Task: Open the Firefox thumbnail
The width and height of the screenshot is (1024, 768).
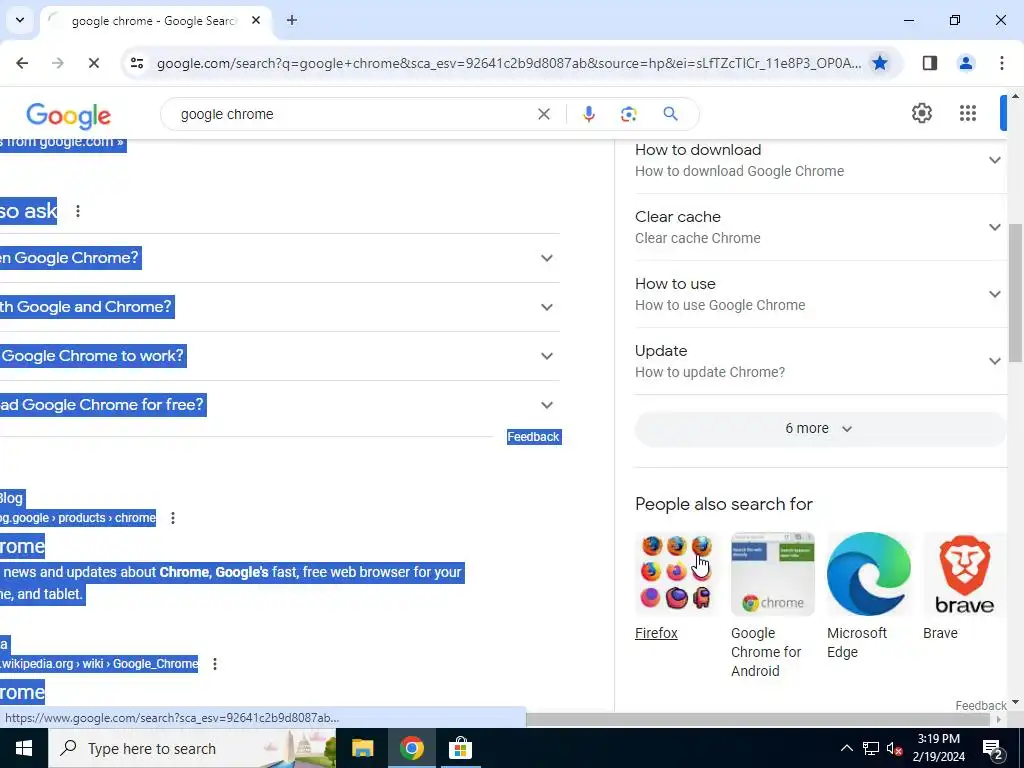Action: (677, 574)
